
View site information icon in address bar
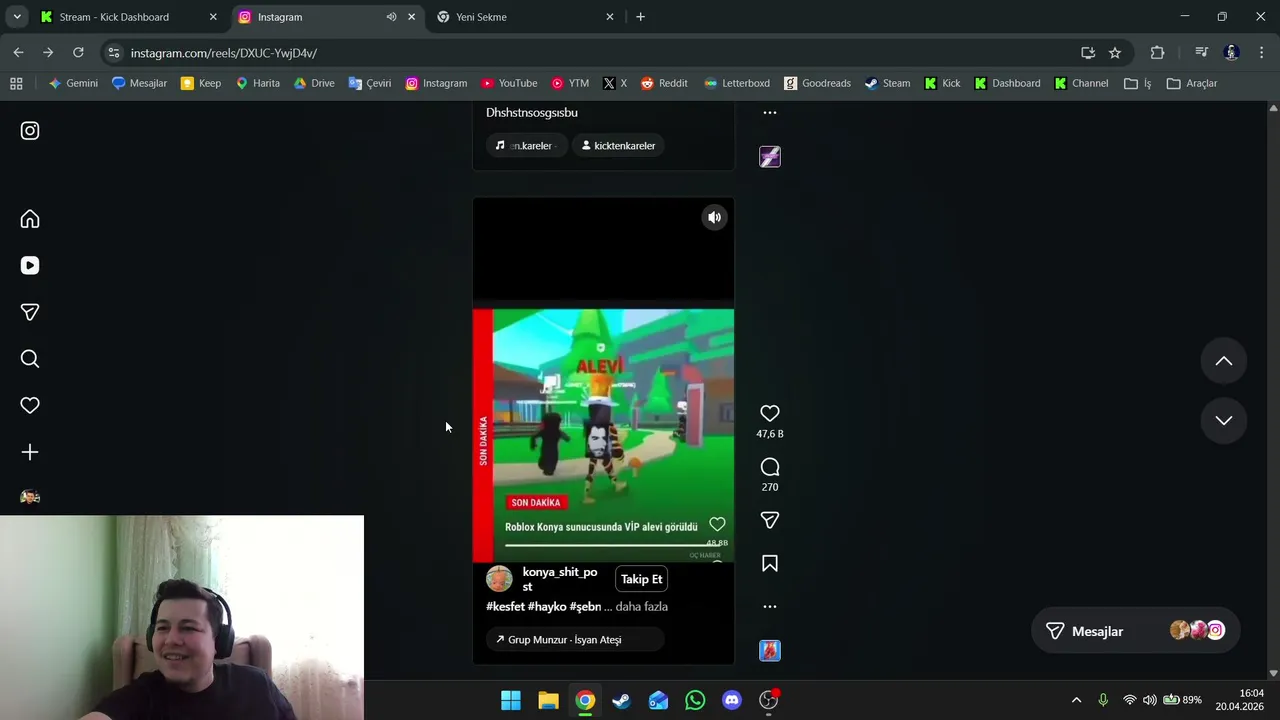point(114,53)
